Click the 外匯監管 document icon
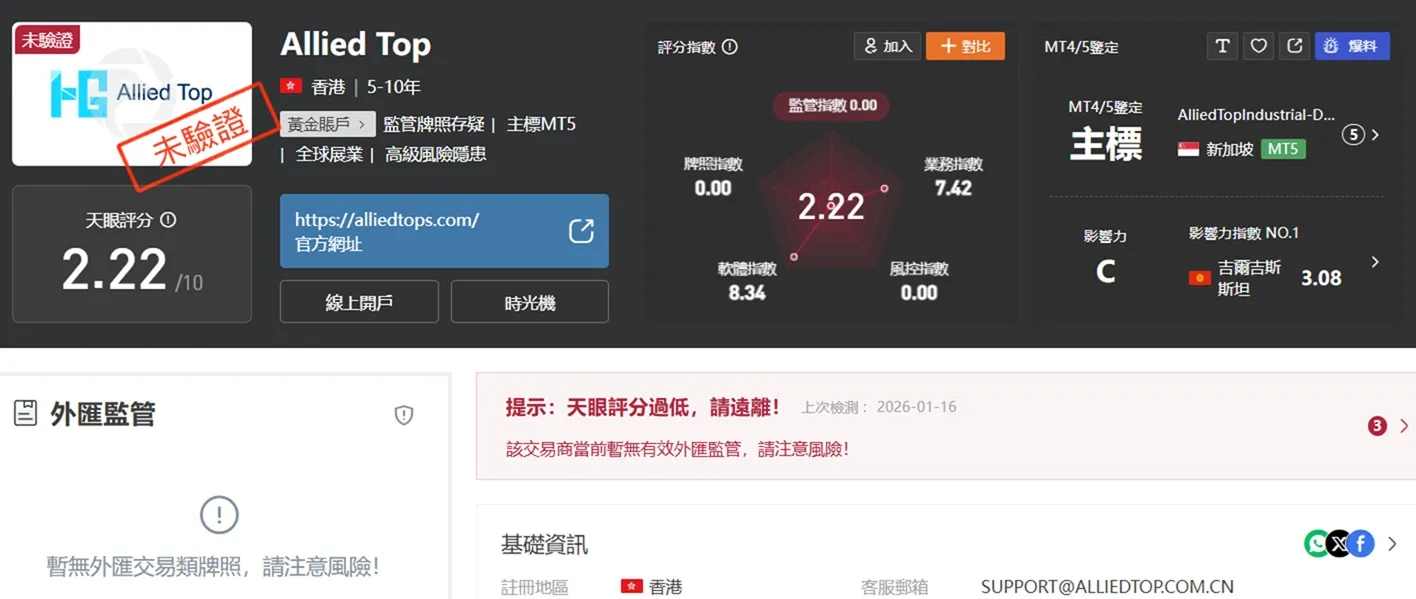Viewport: 1416px width, 599px height. click(x=25, y=413)
